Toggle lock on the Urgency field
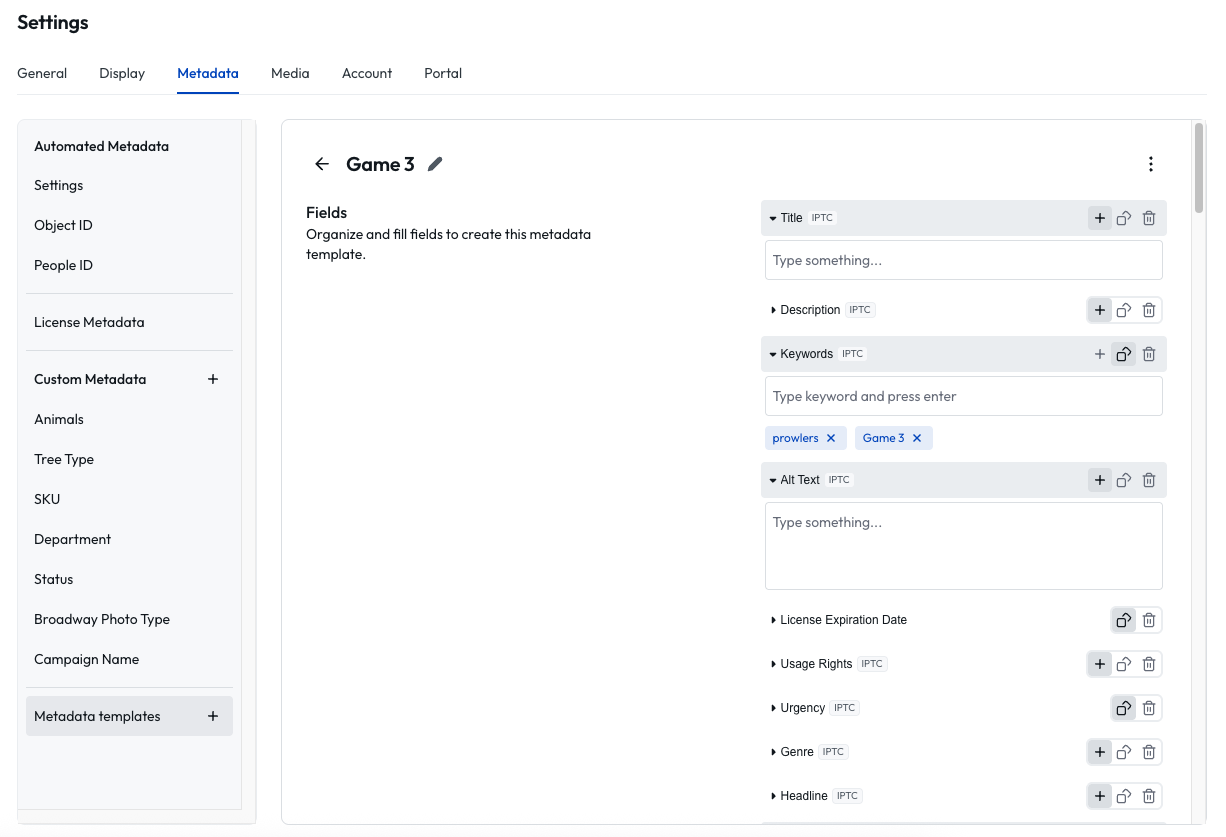The image size is (1226, 837). click(x=1124, y=708)
